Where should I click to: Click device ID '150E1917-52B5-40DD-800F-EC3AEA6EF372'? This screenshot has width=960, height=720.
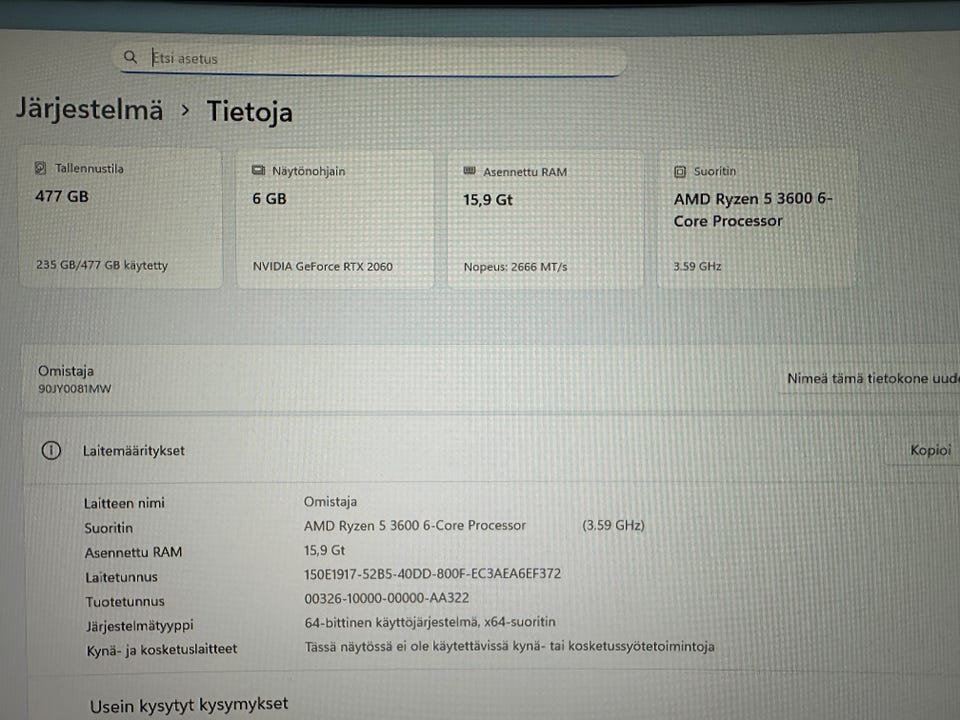pyautogui.click(x=432, y=574)
